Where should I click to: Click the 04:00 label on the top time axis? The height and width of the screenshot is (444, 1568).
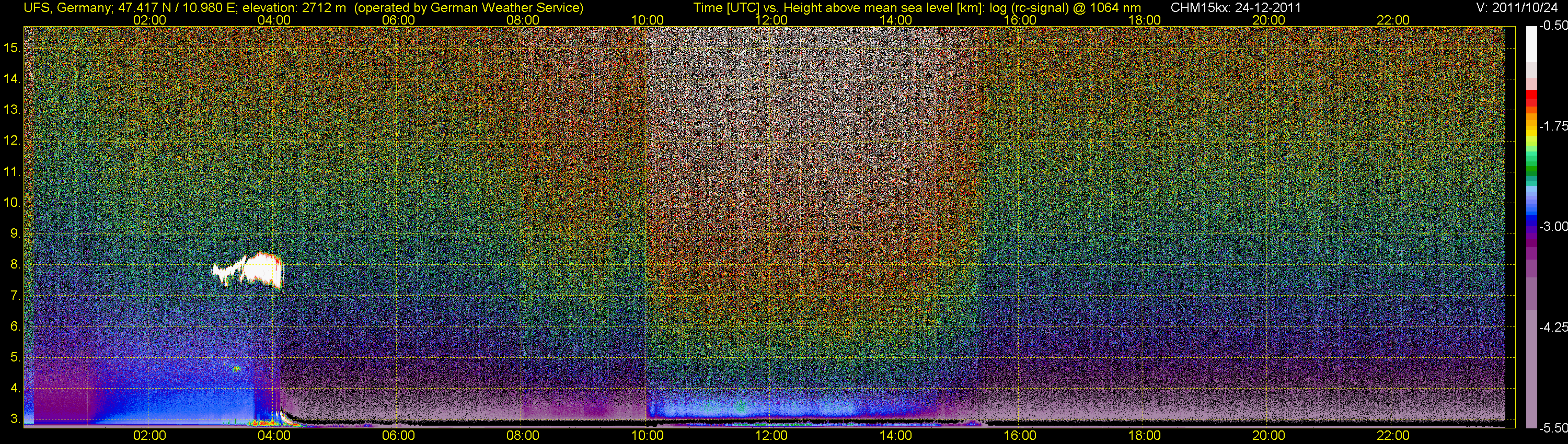(x=274, y=20)
